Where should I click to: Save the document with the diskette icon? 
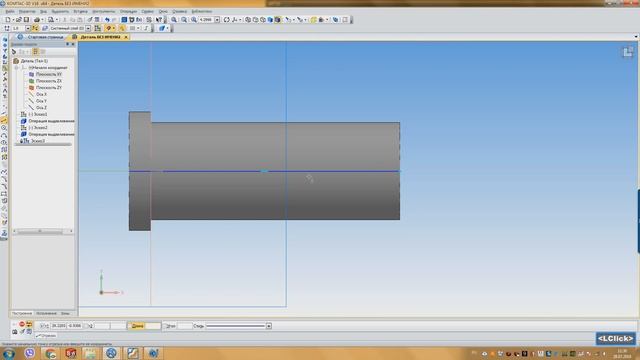tap(27, 20)
